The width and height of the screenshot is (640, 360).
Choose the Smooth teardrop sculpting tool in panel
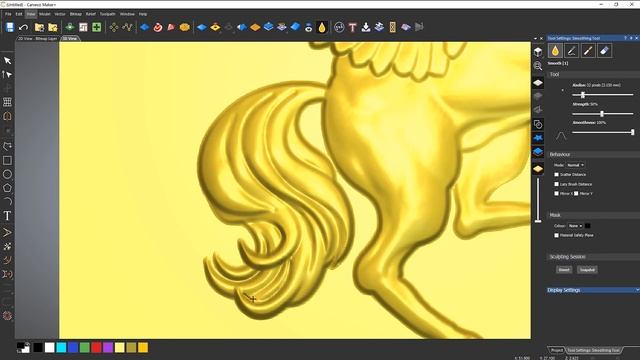[x=555, y=51]
